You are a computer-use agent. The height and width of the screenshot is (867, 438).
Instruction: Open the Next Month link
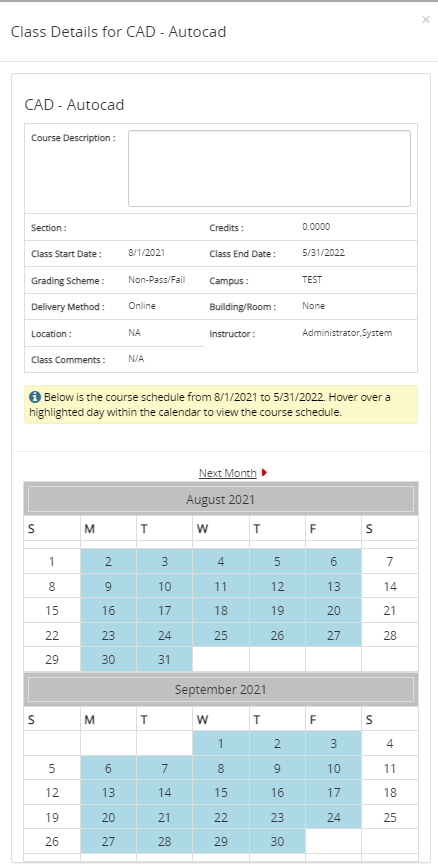pyautogui.click(x=227, y=473)
